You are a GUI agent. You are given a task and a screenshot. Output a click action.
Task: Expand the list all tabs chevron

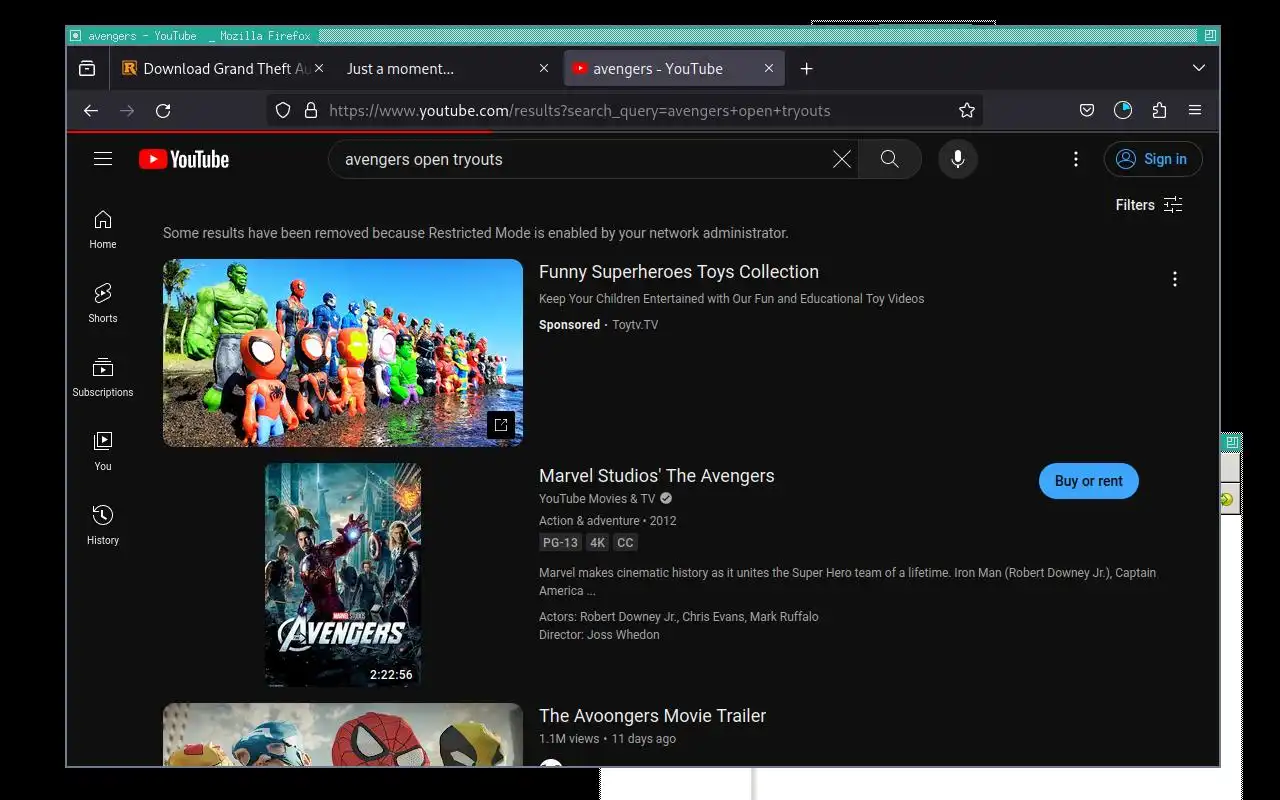point(1199,69)
